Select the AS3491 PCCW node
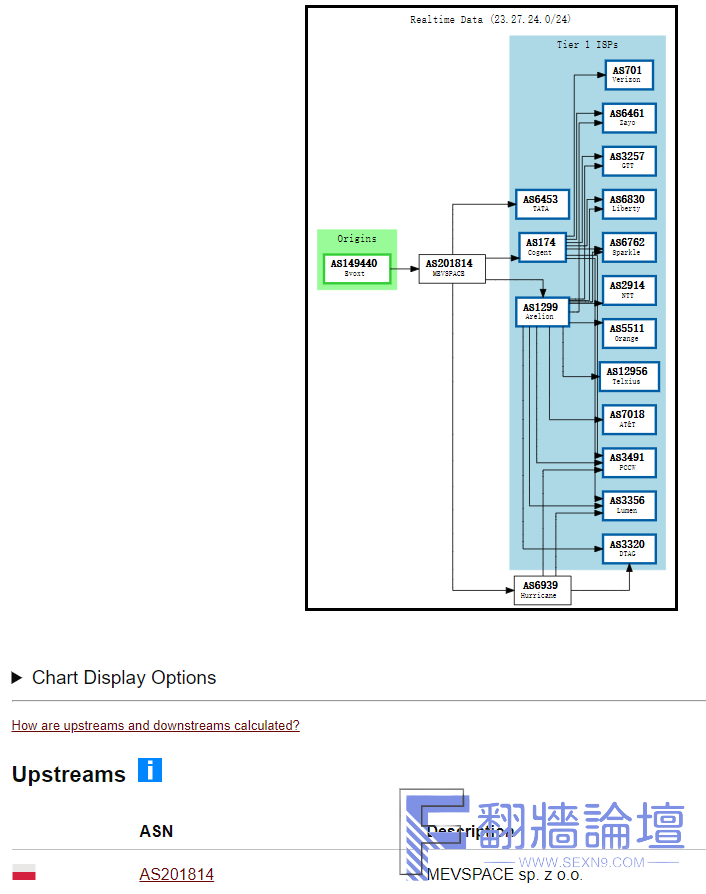This screenshot has height=894, width=706. pyautogui.click(x=629, y=462)
